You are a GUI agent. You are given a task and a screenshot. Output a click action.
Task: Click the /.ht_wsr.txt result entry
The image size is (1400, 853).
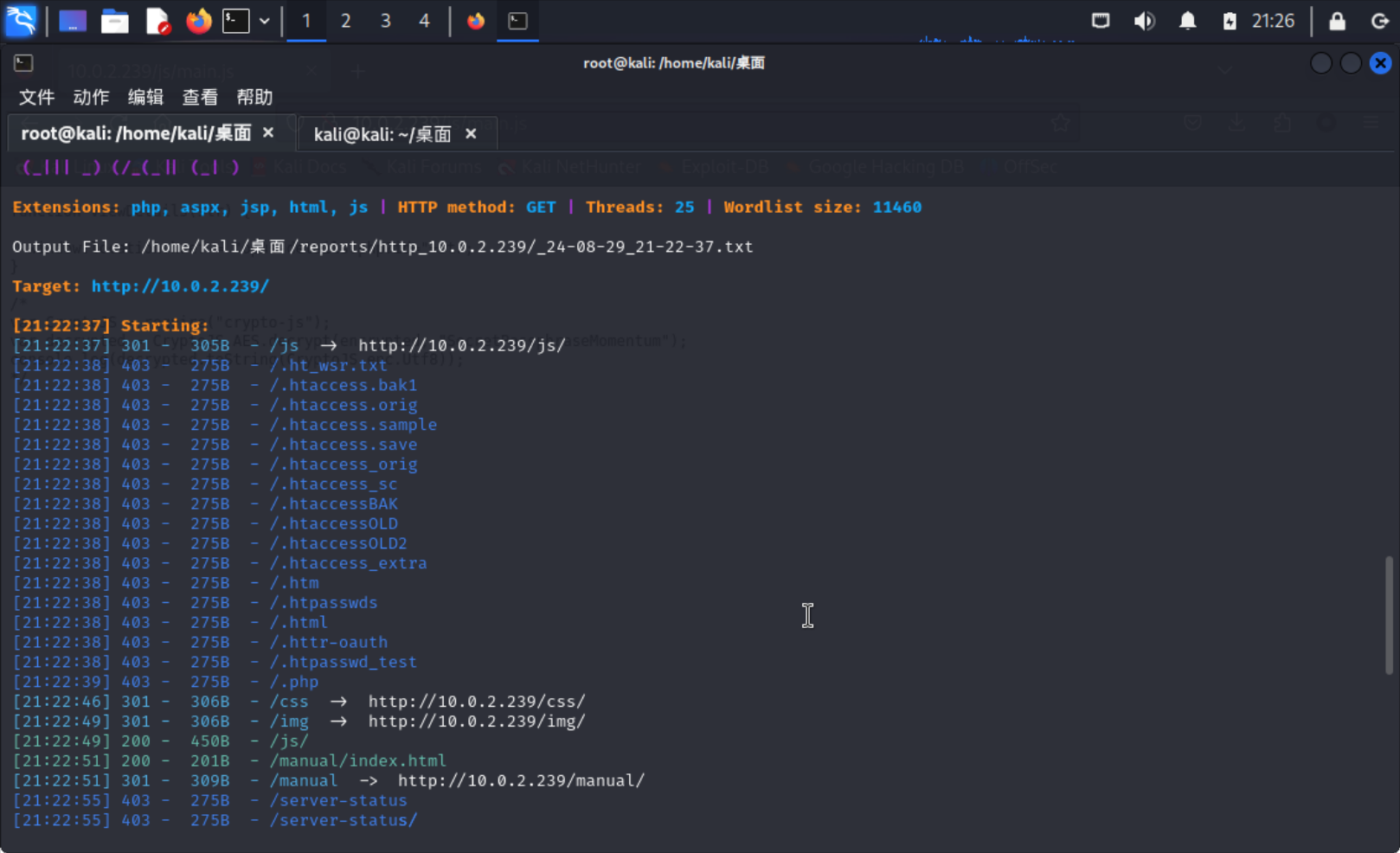pos(329,365)
